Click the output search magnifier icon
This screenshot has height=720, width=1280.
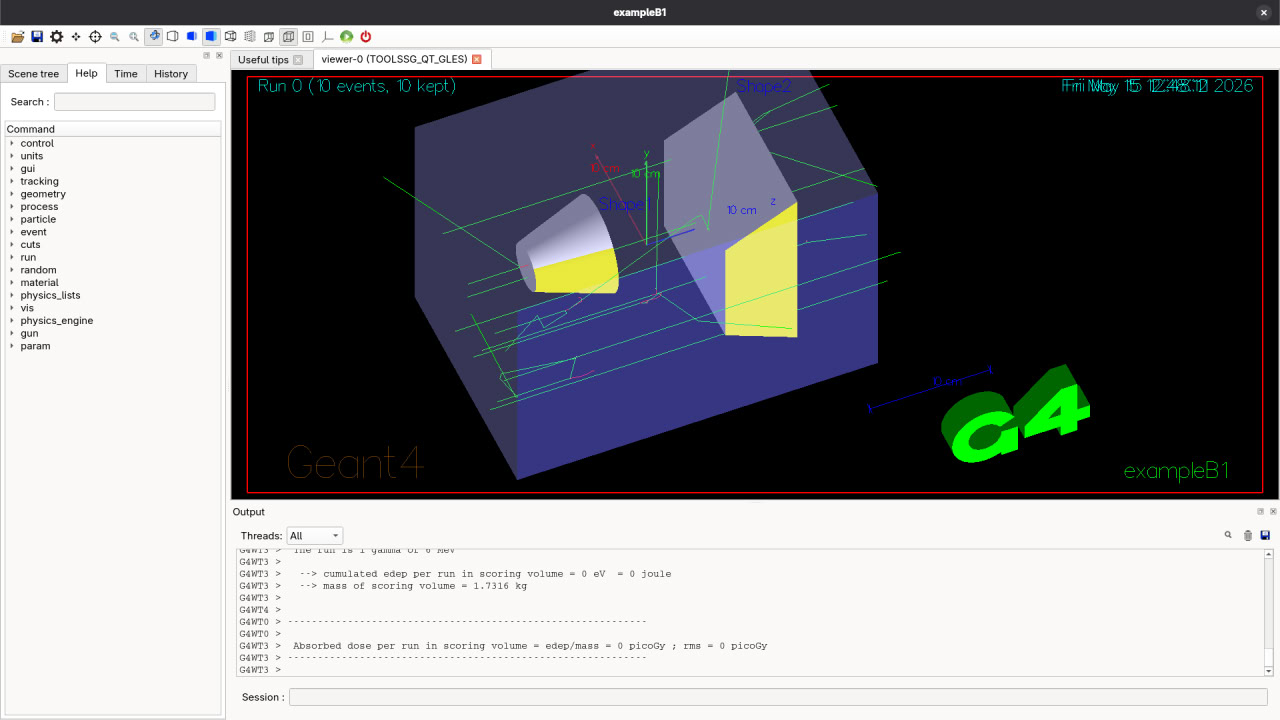click(1228, 535)
